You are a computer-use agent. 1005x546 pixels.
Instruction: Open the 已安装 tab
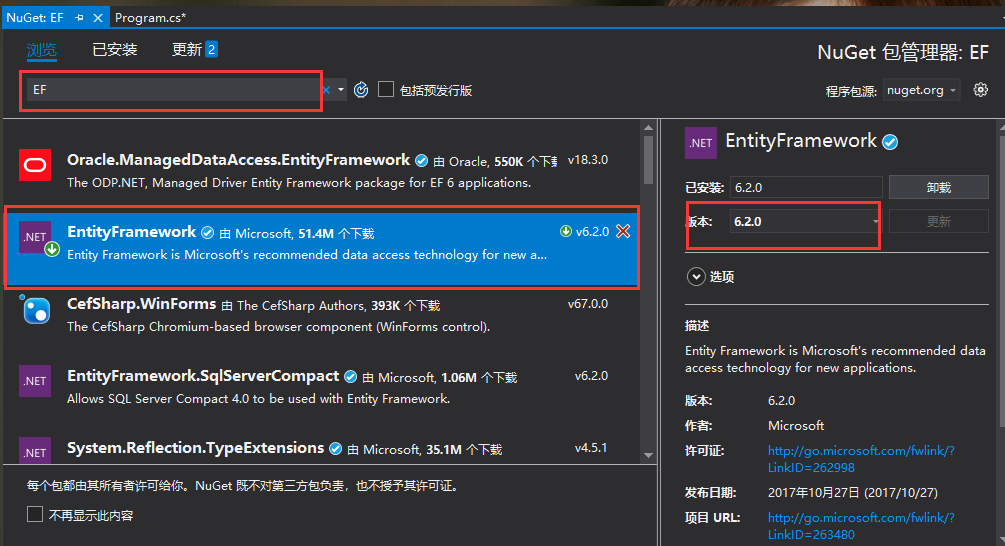coord(115,49)
